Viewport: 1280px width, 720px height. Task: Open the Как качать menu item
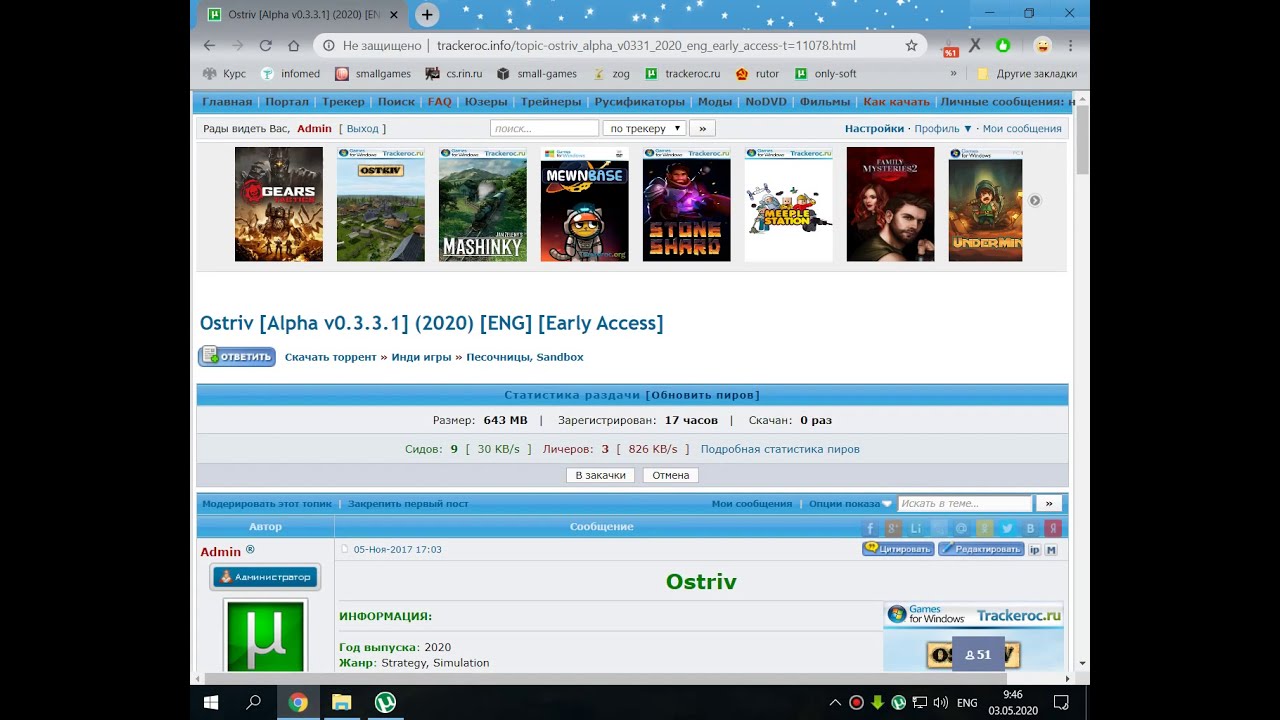coord(896,101)
